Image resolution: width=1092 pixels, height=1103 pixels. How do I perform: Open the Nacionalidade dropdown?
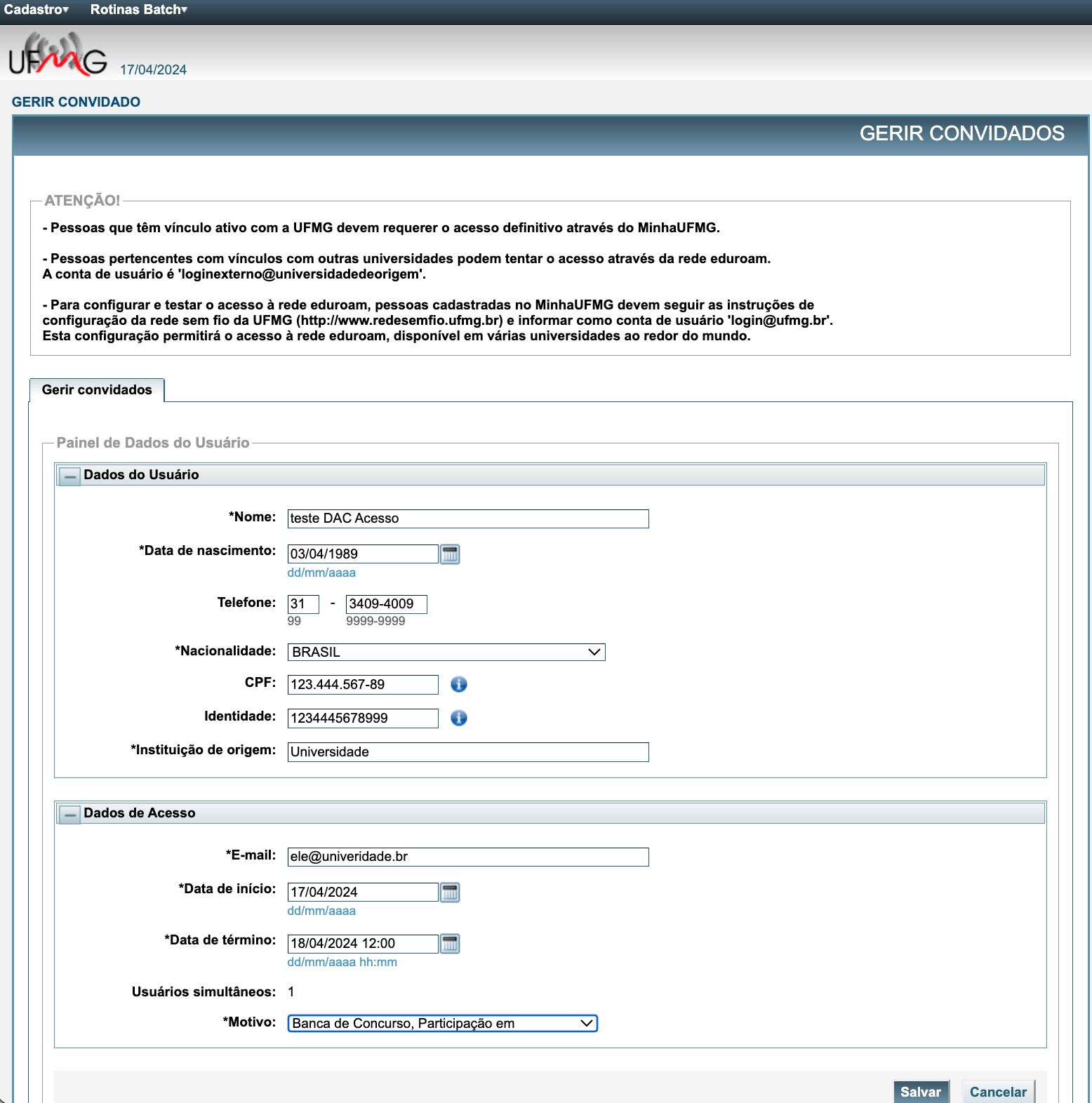click(x=446, y=652)
